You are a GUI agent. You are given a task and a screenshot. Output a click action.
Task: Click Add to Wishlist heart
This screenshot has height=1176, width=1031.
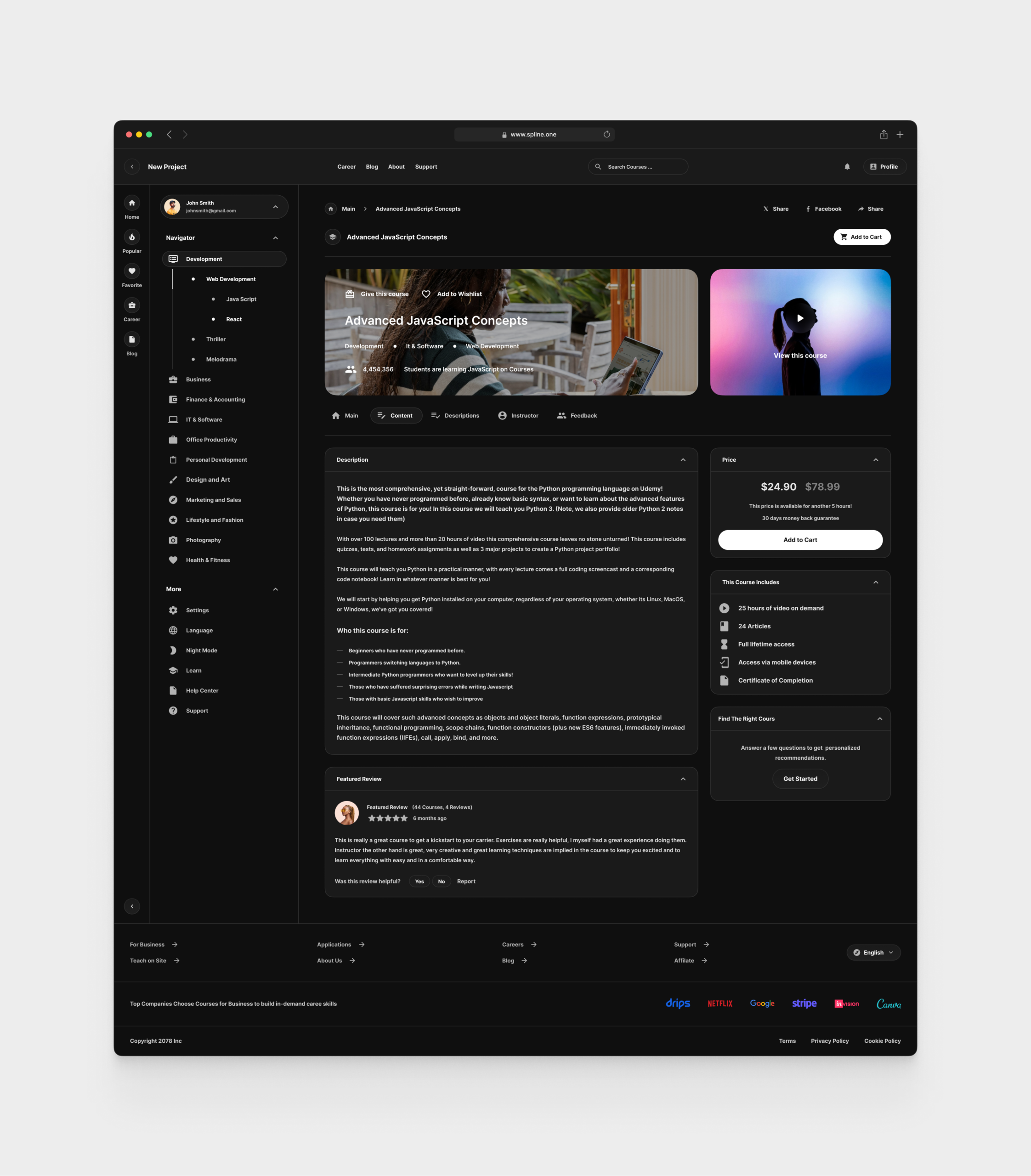click(x=426, y=294)
